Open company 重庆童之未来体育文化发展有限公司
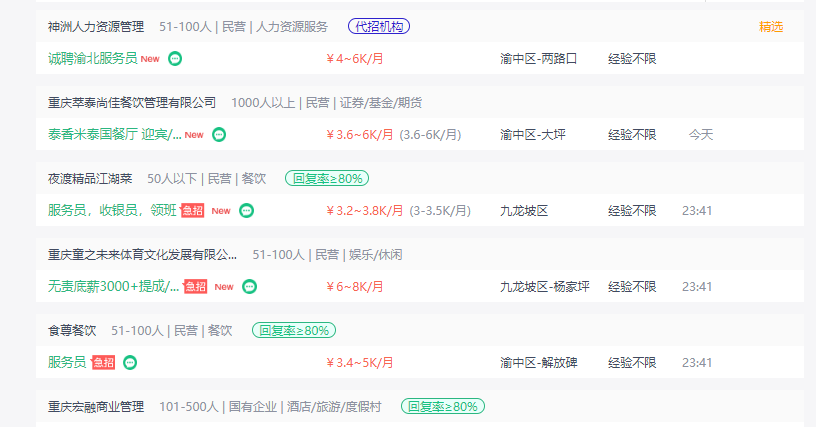Screen dimensions: 816x427 pos(142,254)
